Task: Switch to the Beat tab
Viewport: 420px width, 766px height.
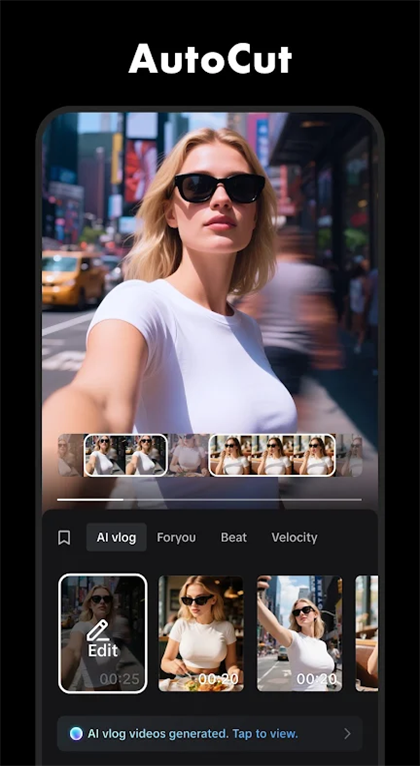Action: tap(233, 537)
